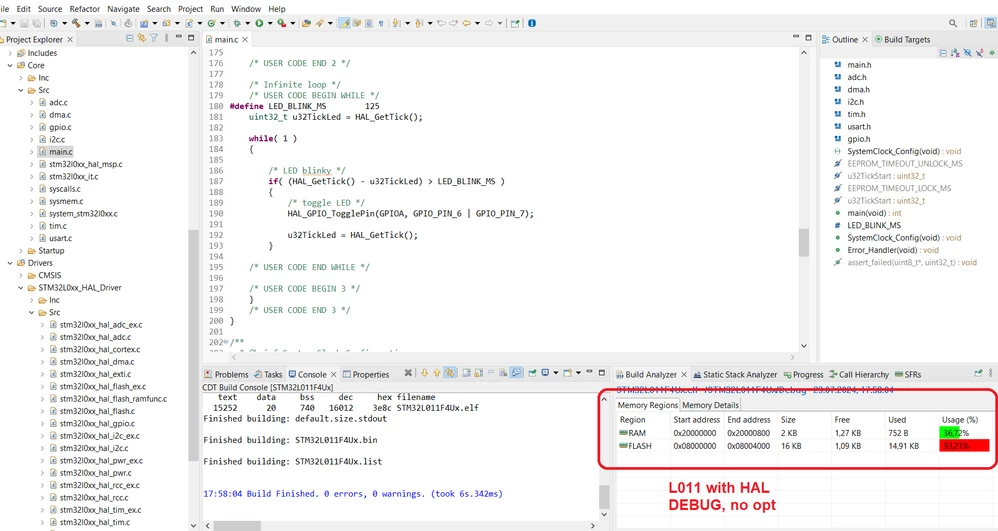This screenshot has height=531, width=998.
Task: Collapse the Drivers folder
Action: pos(10,263)
